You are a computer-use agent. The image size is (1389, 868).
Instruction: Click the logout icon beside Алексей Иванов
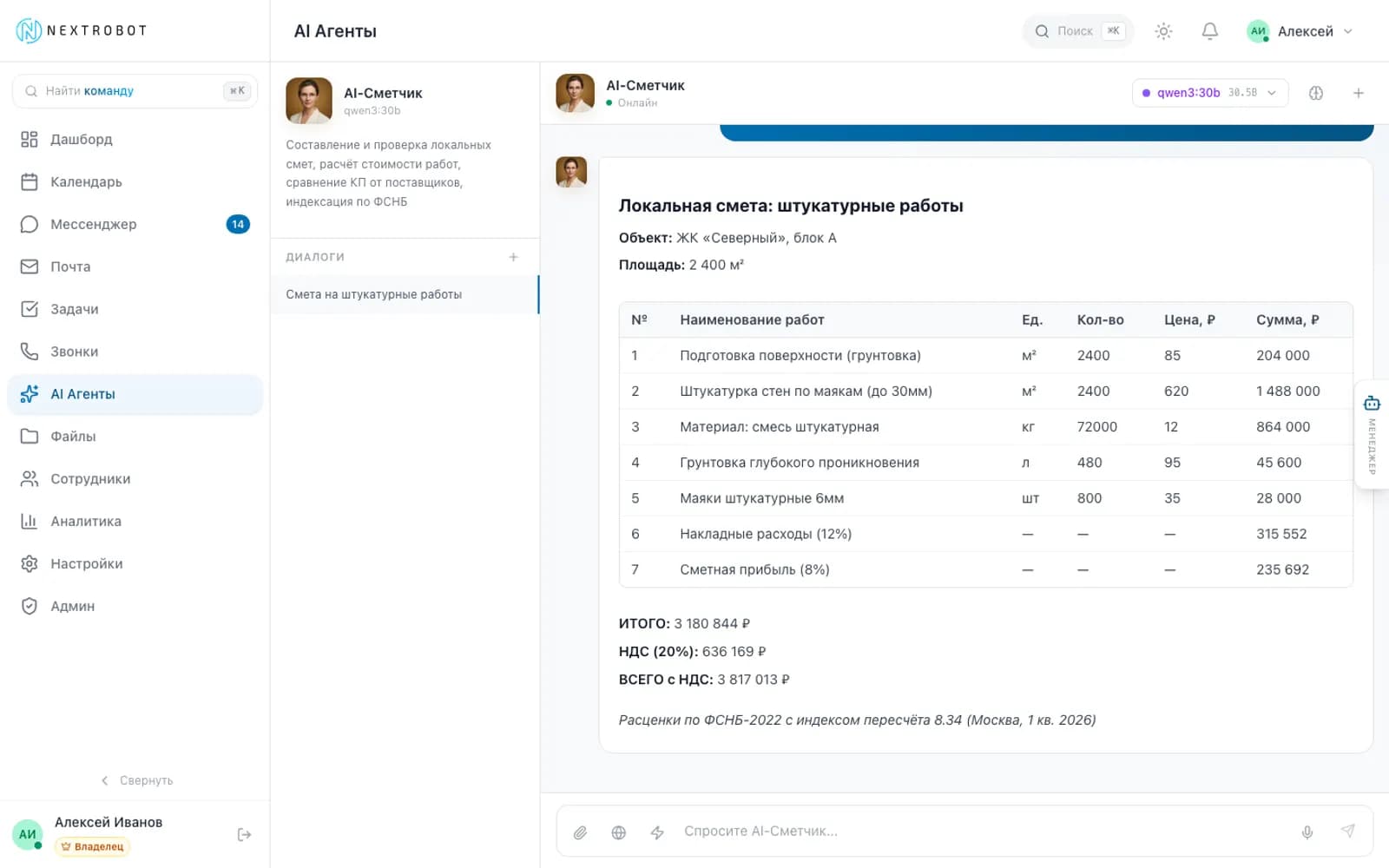pos(244,835)
